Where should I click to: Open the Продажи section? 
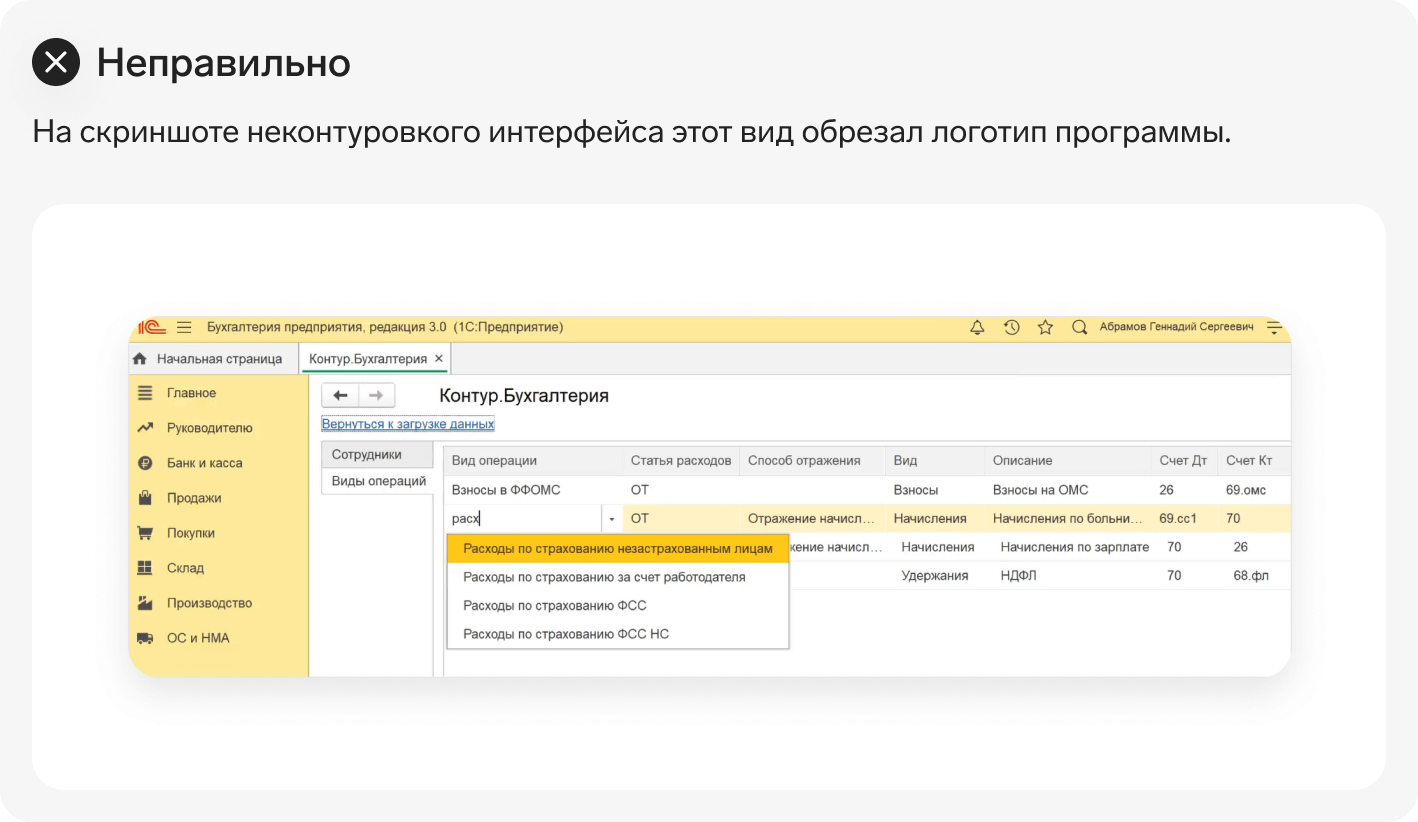click(194, 498)
